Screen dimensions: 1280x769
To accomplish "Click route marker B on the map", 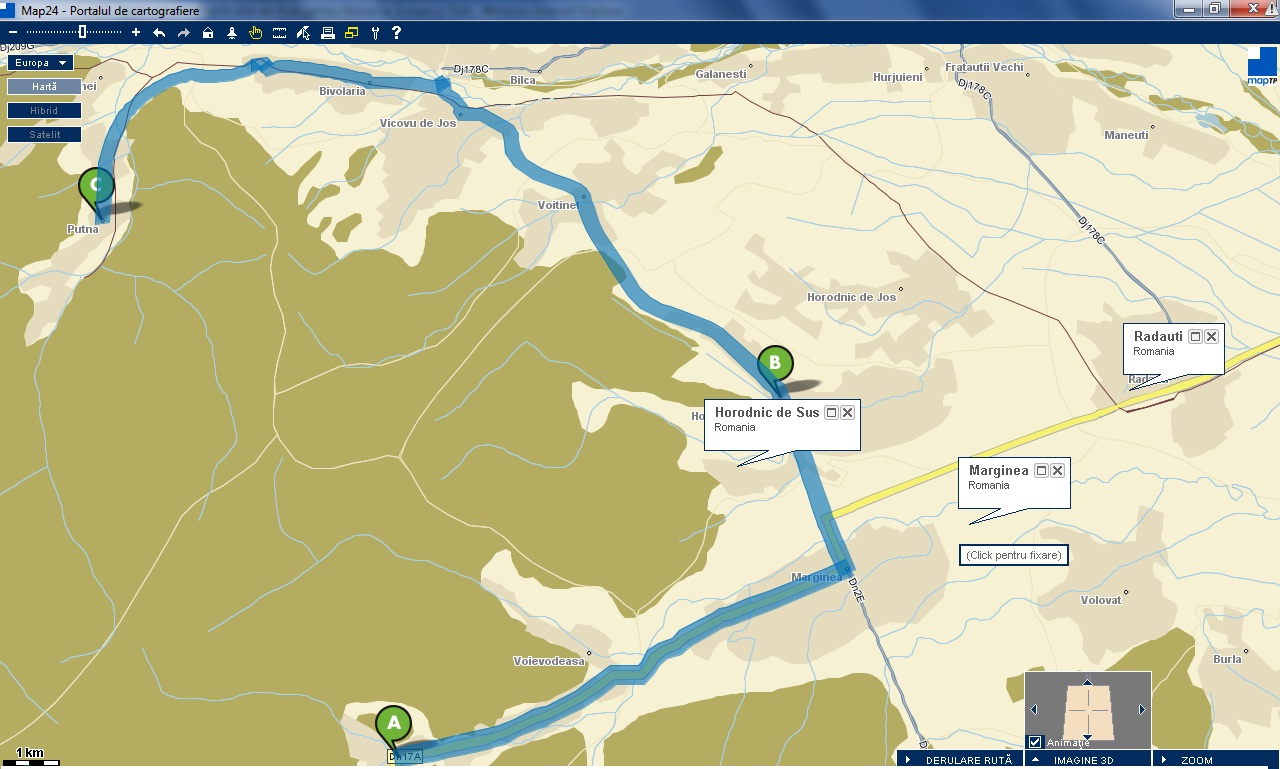I will pyautogui.click(x=775, y=364).
